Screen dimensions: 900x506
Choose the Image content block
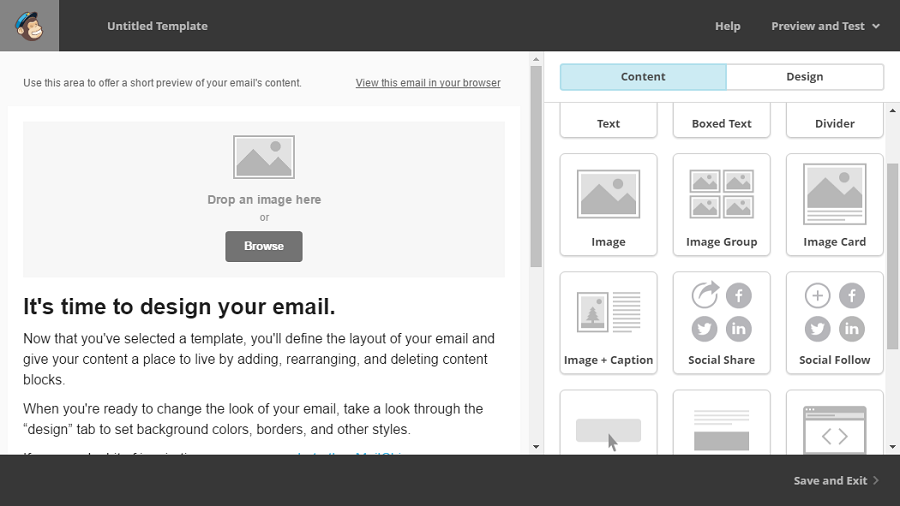coord(608,205)
